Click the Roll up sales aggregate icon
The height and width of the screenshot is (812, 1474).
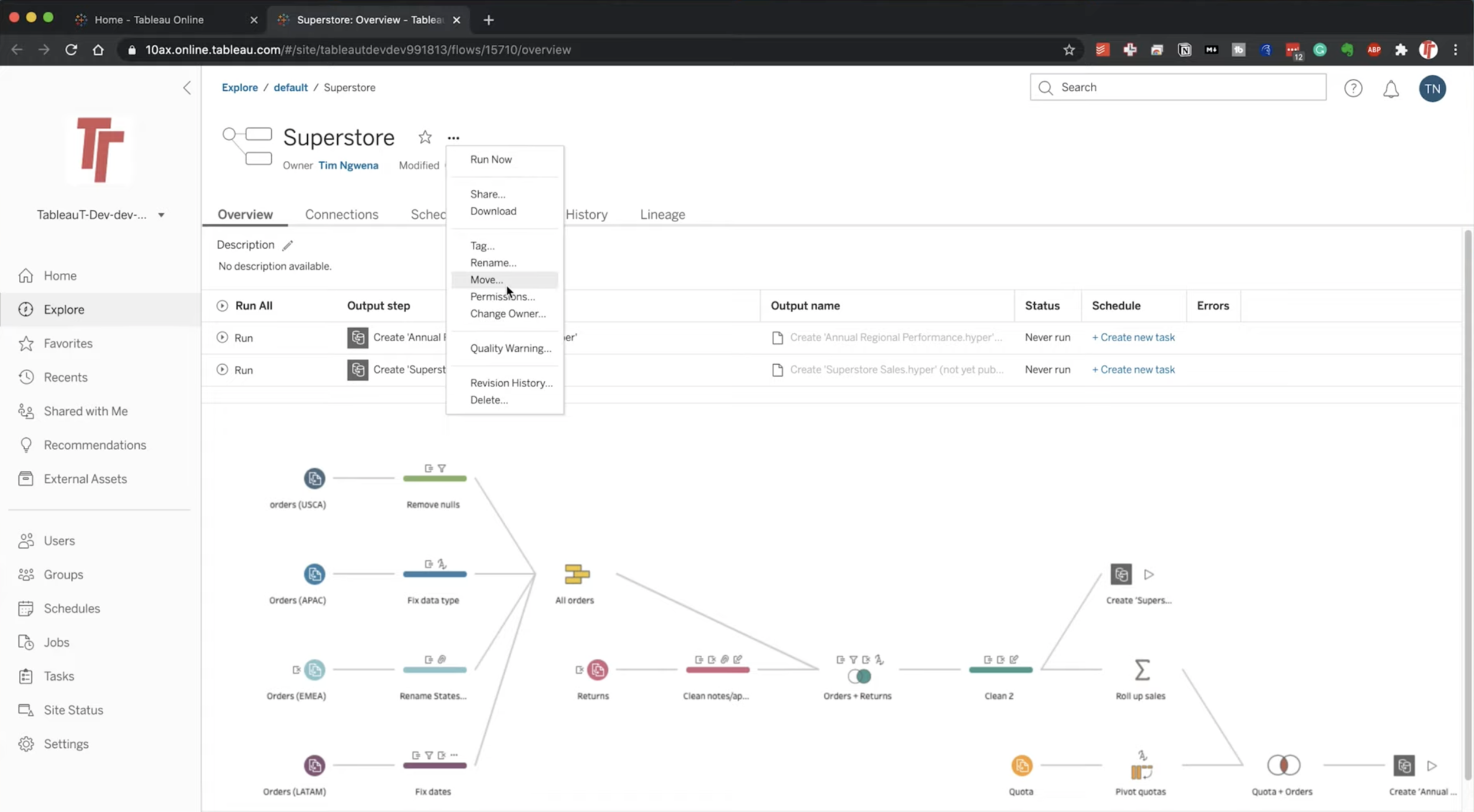click(1142, 669)
